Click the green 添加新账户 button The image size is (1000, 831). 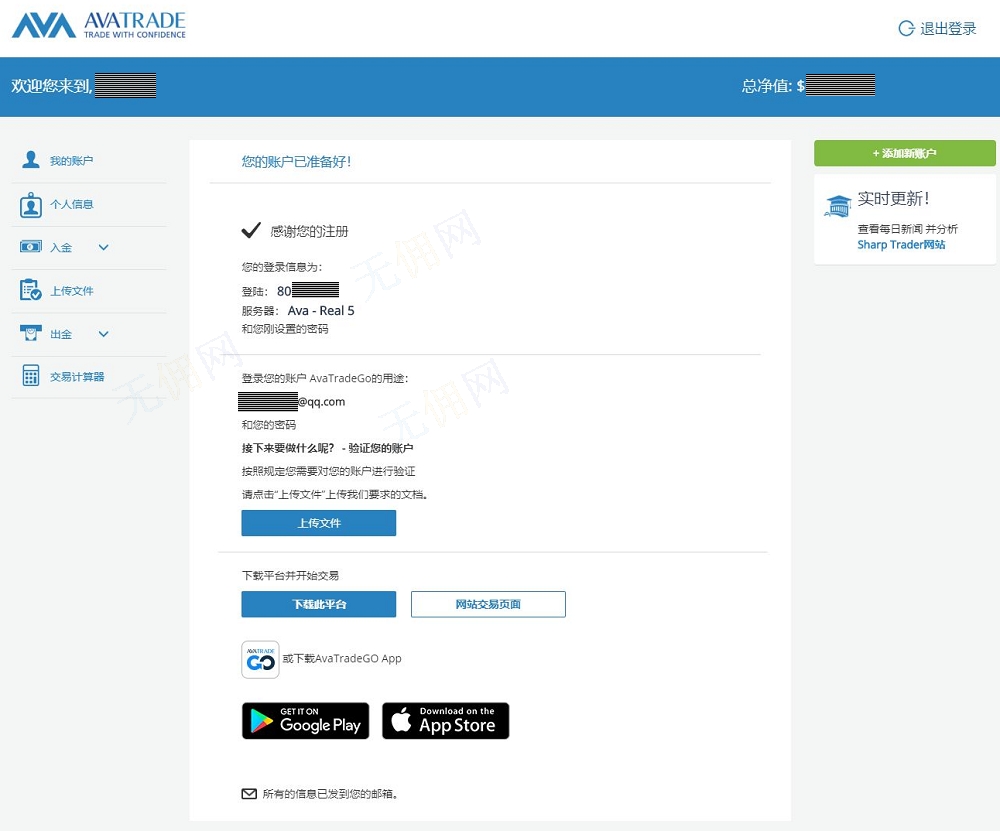click(904, 153)
